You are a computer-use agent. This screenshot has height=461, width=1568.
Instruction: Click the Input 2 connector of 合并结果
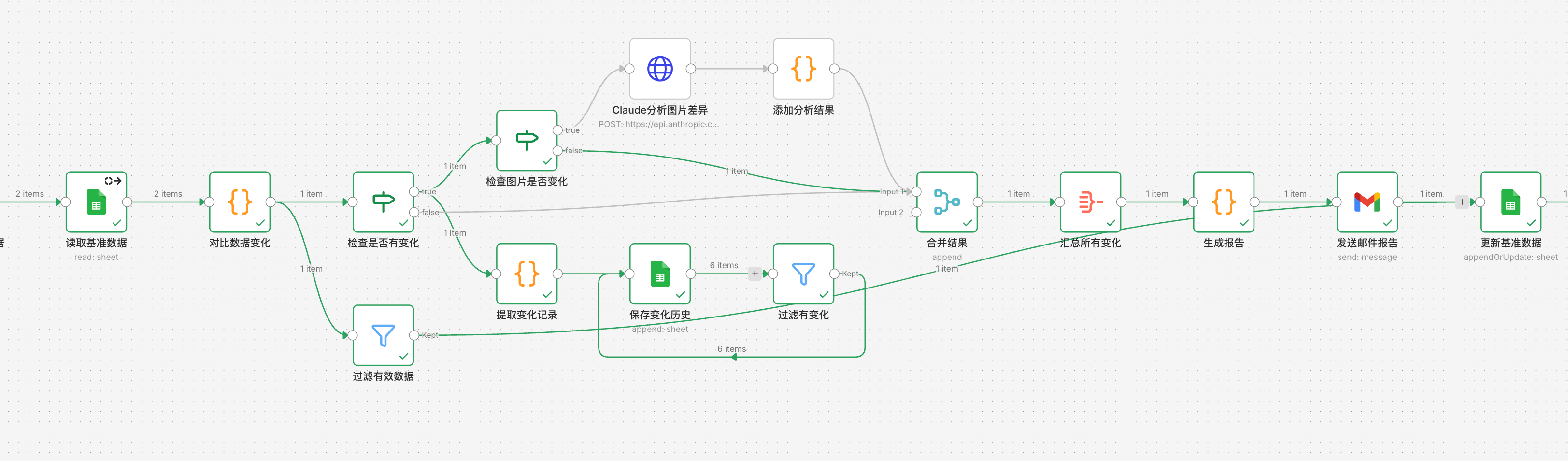pyautogui.click(x=916, y=213)
